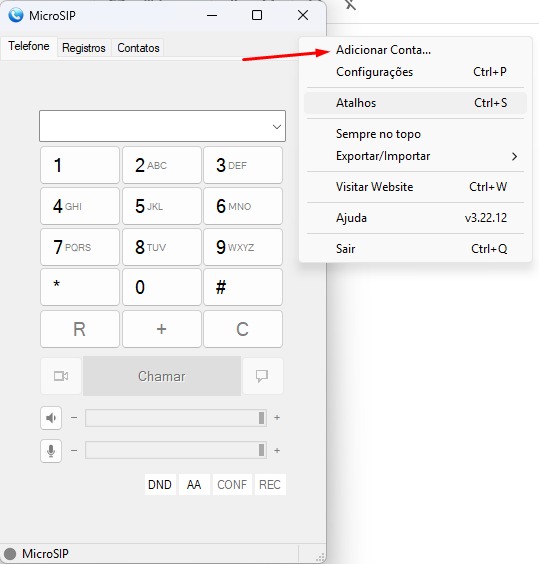Choose Visitar Website menu entry
The height and width of the screenshot is (564, 539).
[415, 187]
